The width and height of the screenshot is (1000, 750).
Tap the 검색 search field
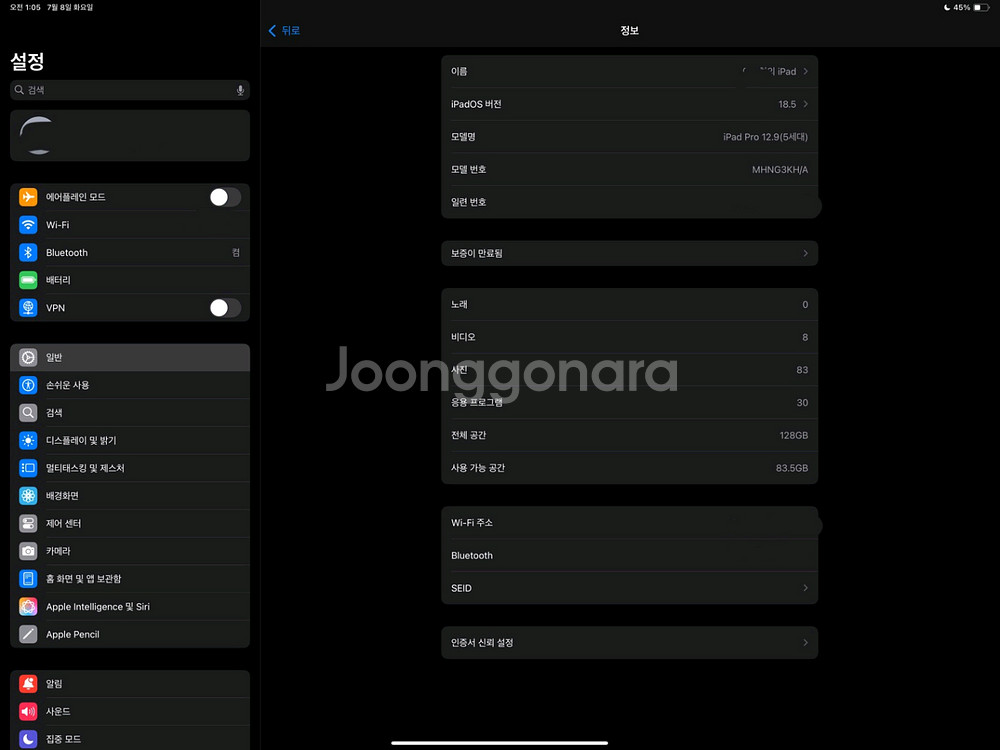pyautogui.click(x=130, y=91)
